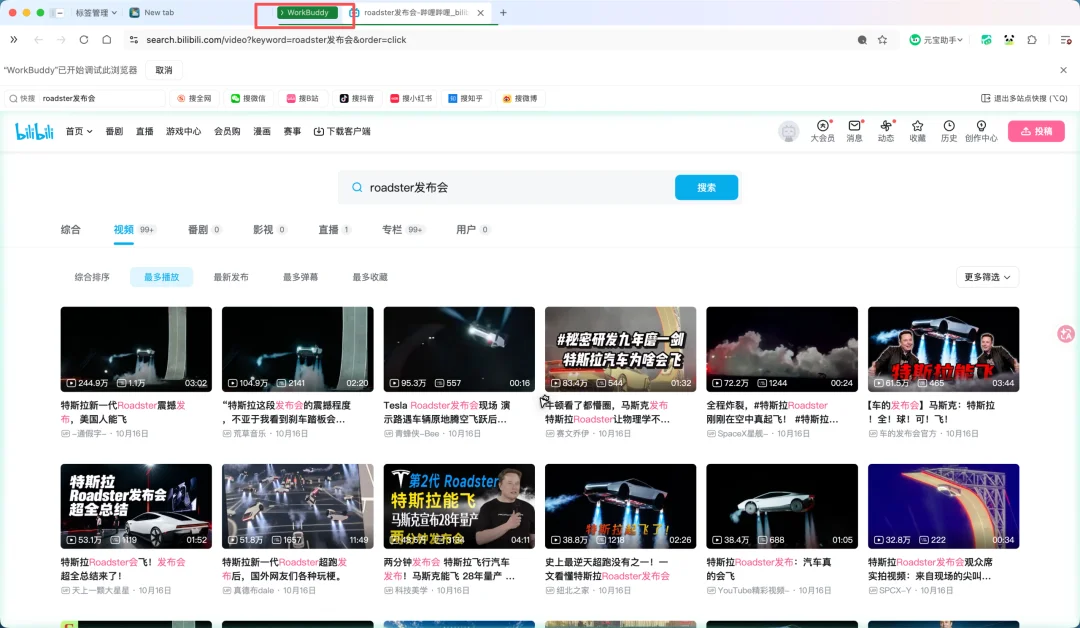Image resolution: width=1080 pixels, height=628 pixels.
Task: Switch to 直播 results tab
Action: point(334,229)
